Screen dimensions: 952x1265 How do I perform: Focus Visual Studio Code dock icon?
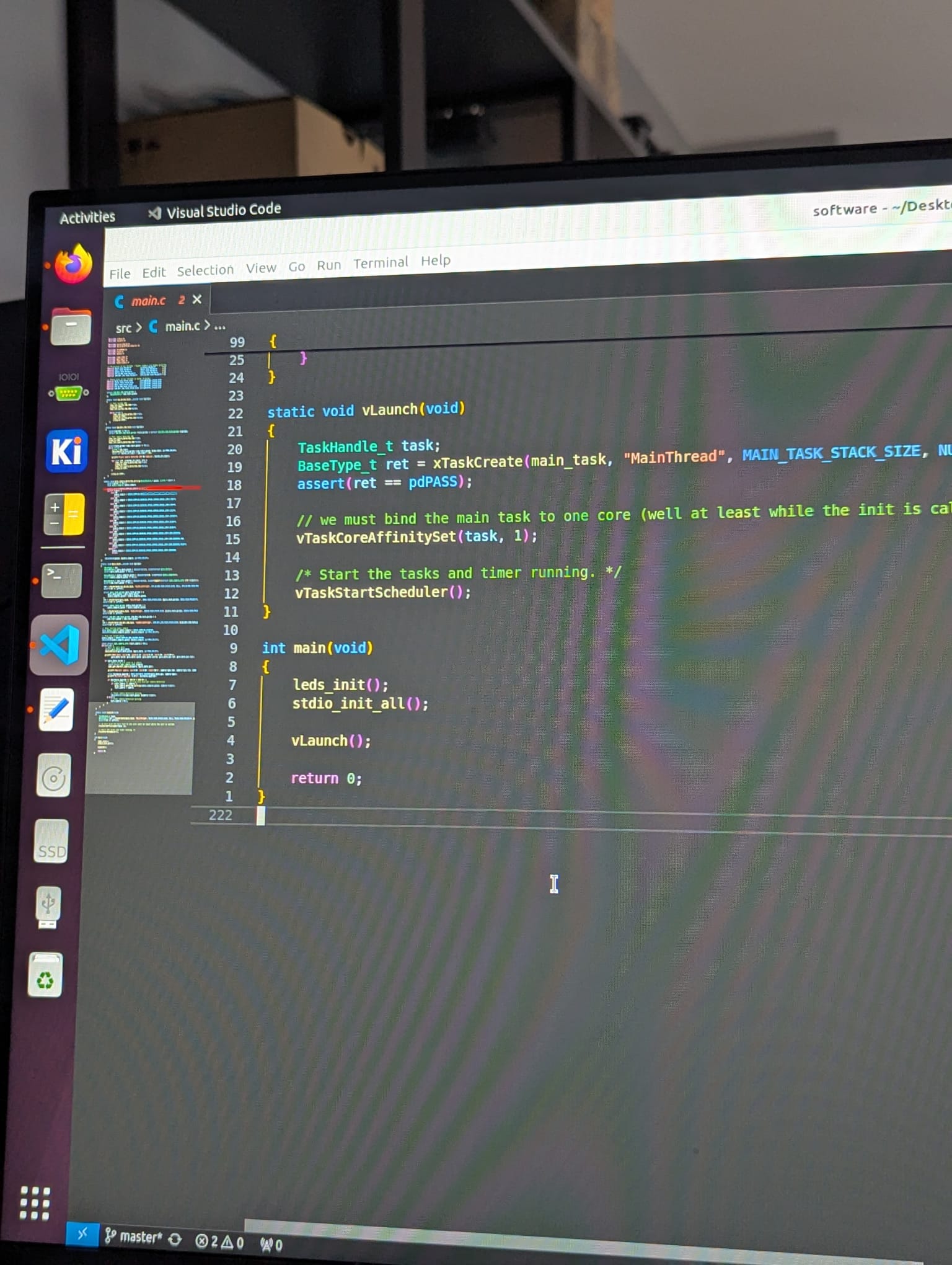click(x=59, y=645)
